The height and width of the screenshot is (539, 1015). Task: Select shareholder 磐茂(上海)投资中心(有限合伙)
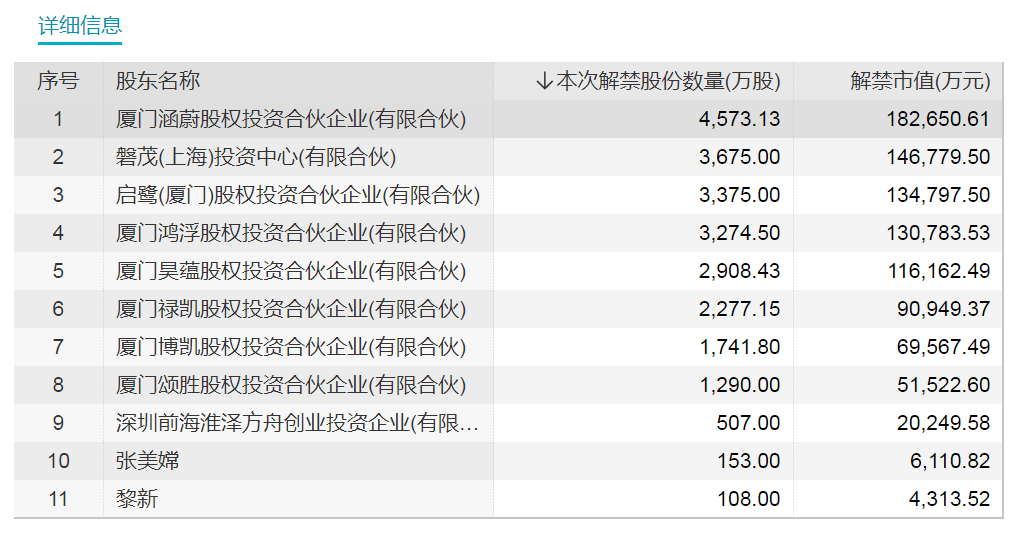tap(256, 157)
